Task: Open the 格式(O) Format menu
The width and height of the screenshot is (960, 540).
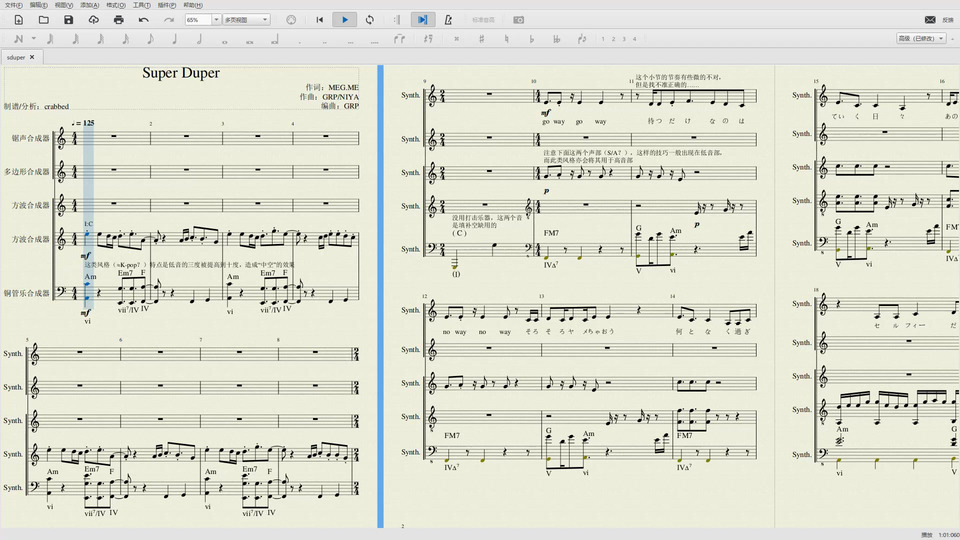Action: (x=116, y=5)
